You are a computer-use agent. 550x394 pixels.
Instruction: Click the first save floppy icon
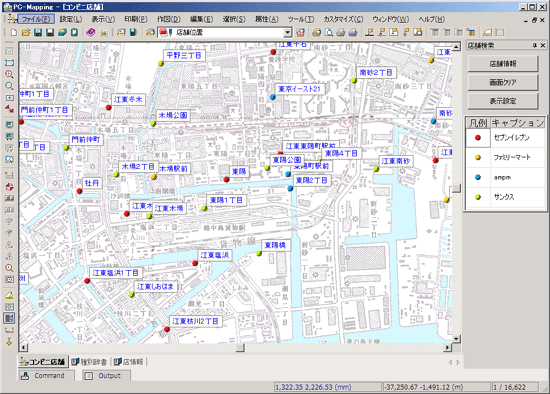coord(38,33)
